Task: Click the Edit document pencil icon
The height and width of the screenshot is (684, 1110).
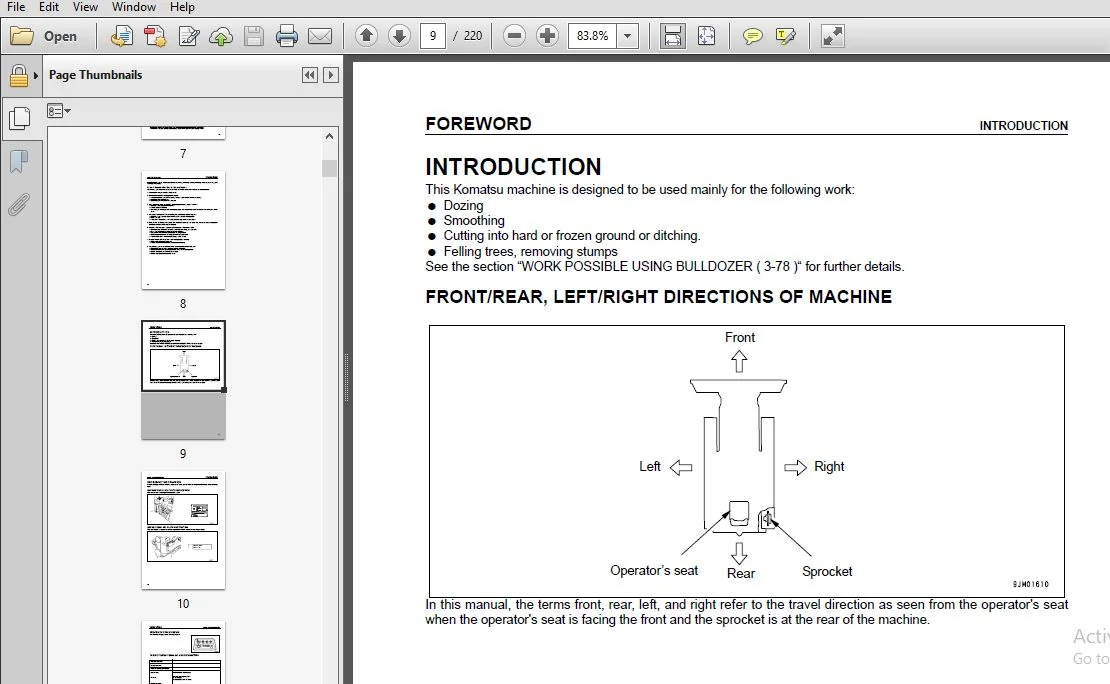Action: (188, 36)
